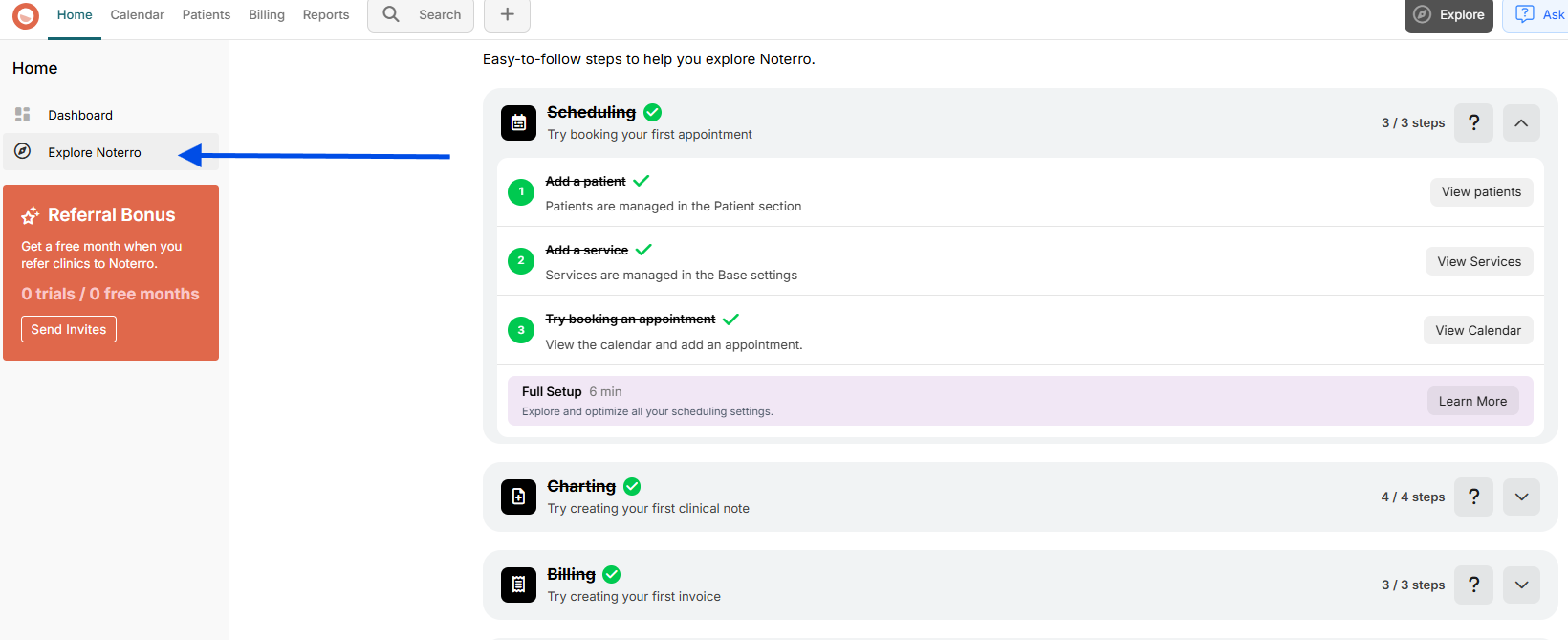
Task: Switch to the Reports tab
Action: point(326,14)
